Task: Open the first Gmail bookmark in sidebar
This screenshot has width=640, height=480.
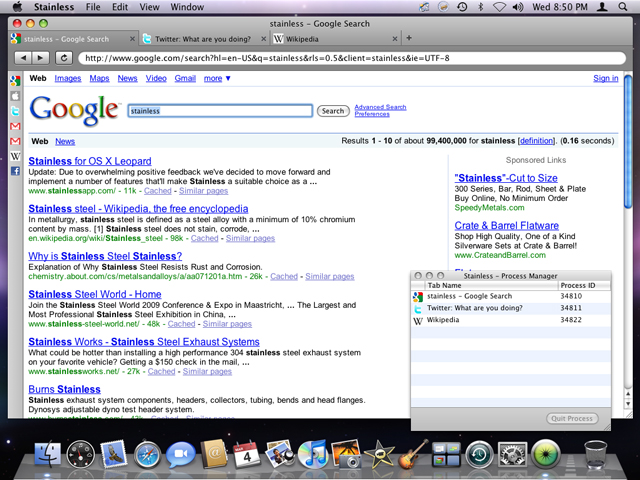Action: click(15, 126)
